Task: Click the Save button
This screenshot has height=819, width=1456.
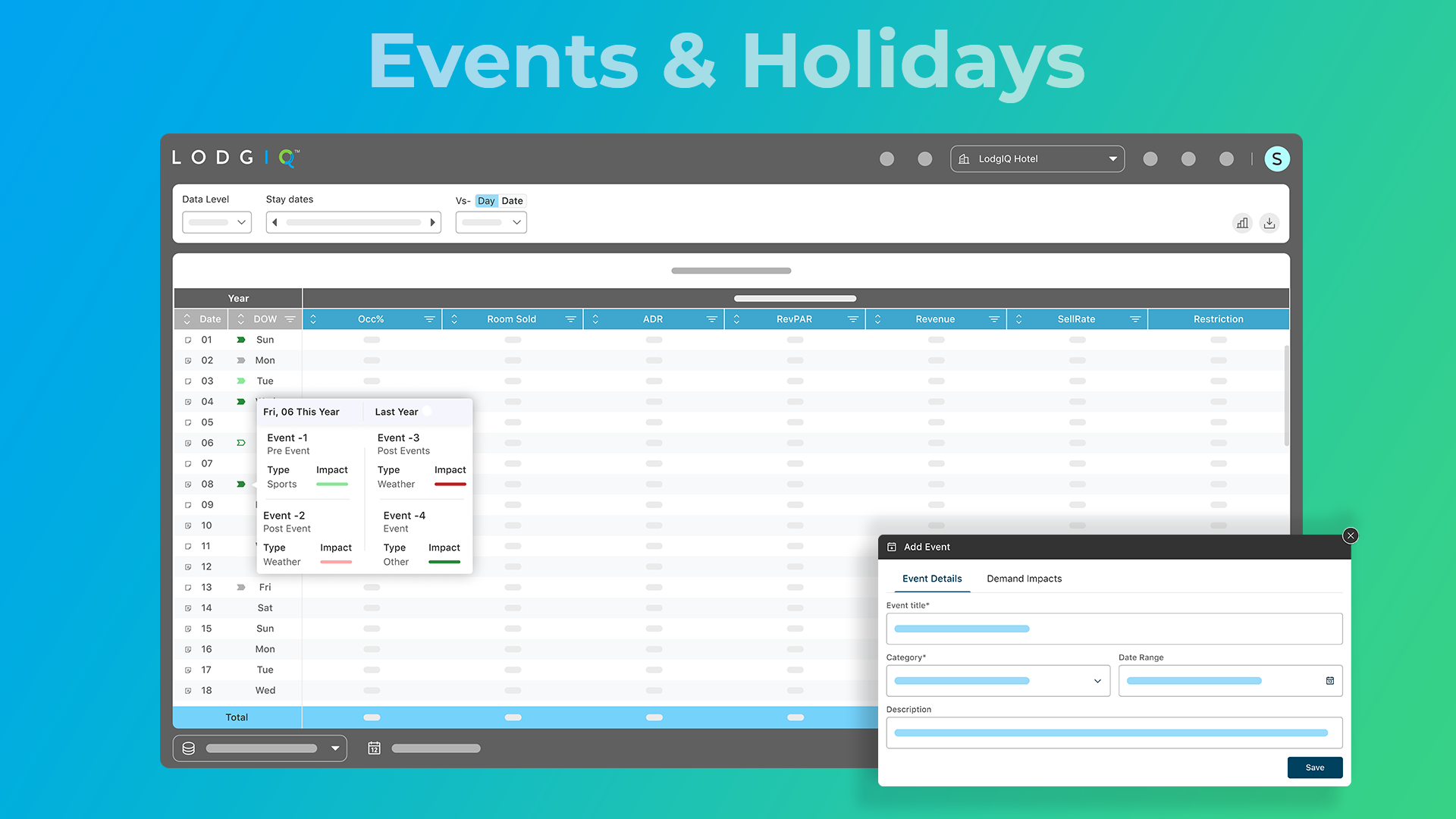Action: point(1314,767)
